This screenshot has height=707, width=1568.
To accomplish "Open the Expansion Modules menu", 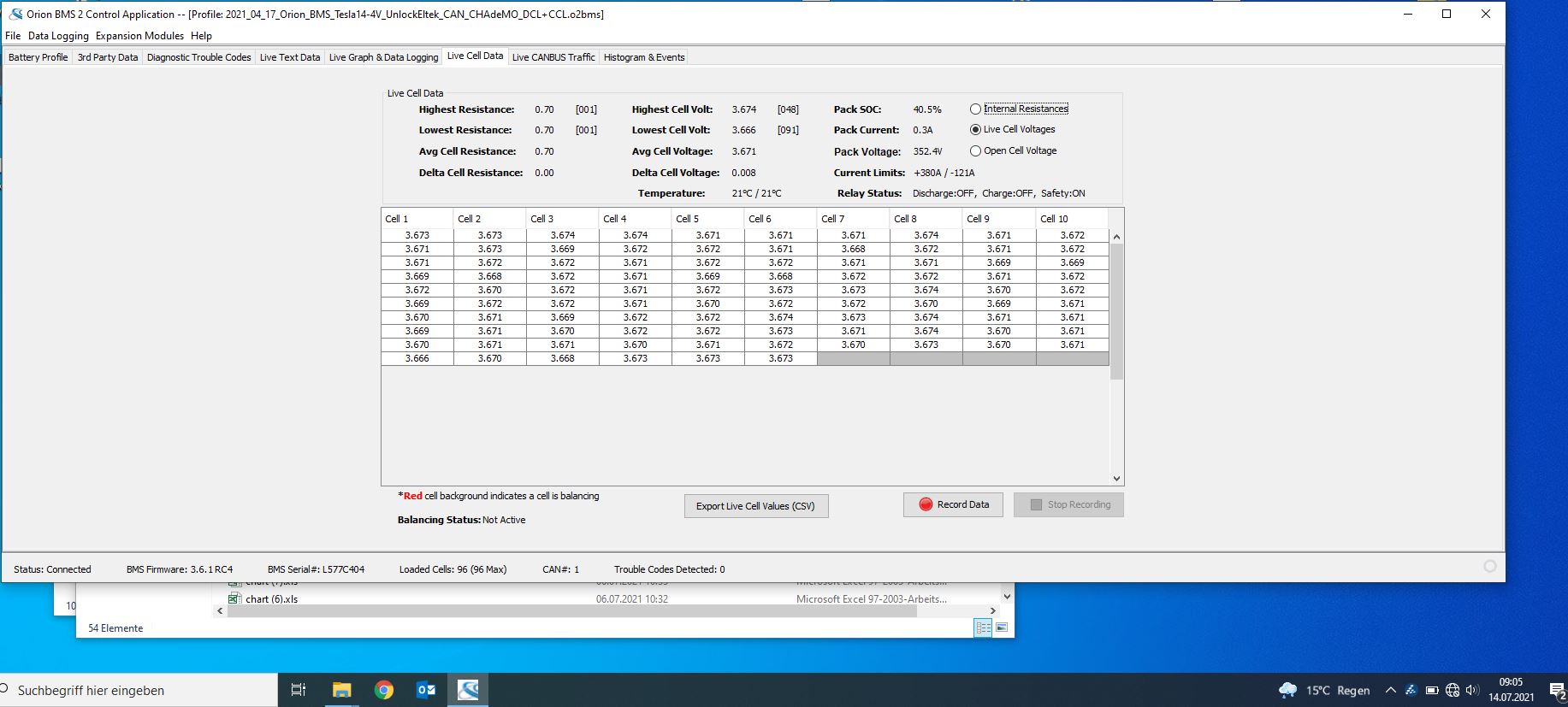I will coord(139,36).
